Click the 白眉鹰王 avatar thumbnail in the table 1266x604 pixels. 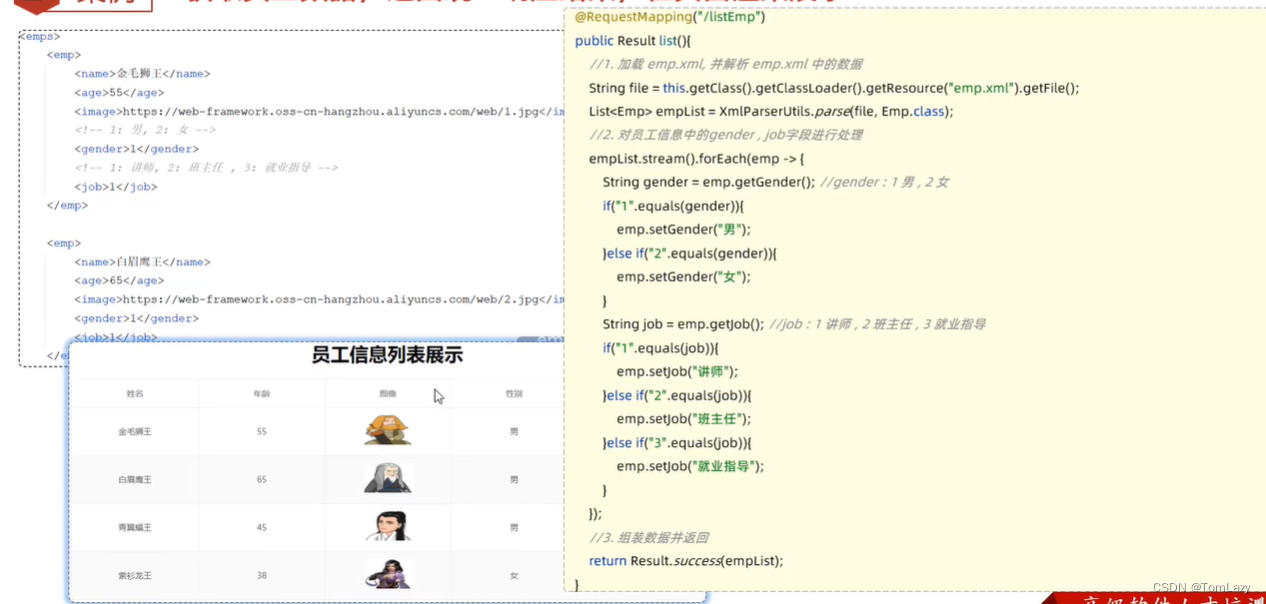tap(388, 479)
